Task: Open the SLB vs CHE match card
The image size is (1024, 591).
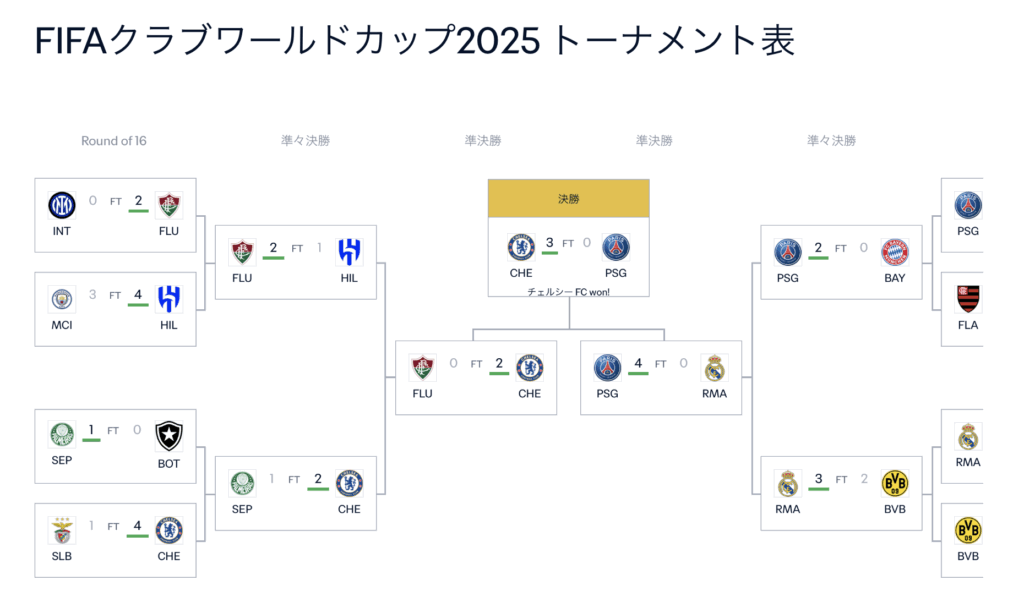Action: tap(116, 540)
